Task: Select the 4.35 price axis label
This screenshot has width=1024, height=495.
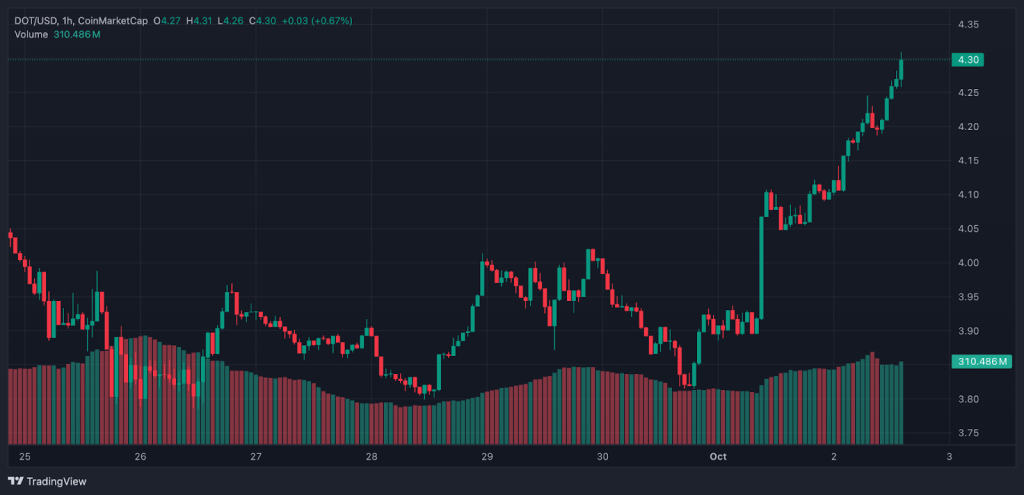Action: [967, 24]
